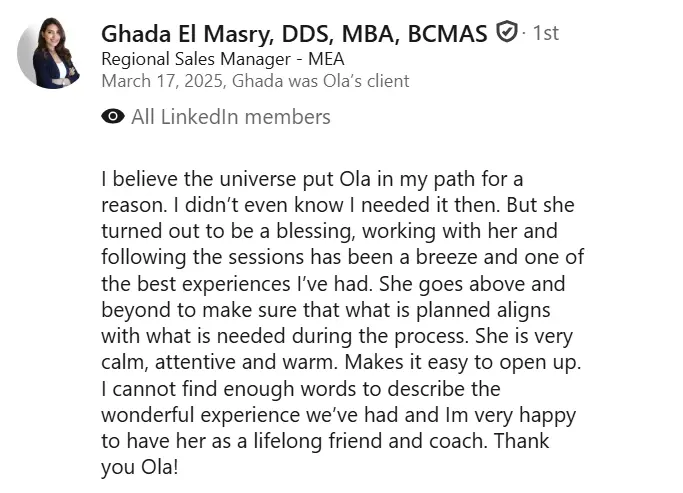Click the All LinkedIn members visibility label

click(x=231, y=117)
